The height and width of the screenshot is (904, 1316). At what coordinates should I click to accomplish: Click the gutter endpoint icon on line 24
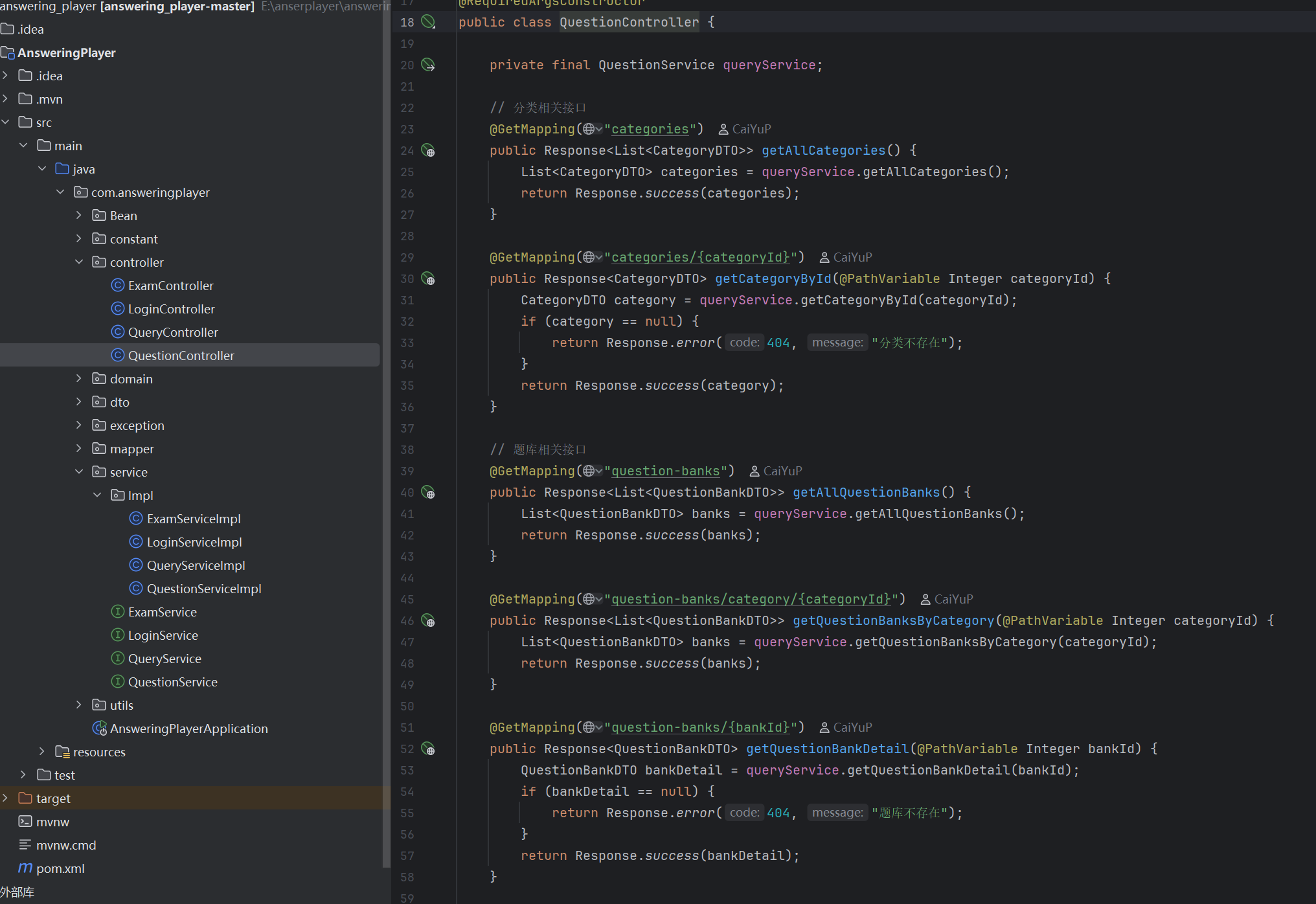pyautogui.click(x=428, y=151)
